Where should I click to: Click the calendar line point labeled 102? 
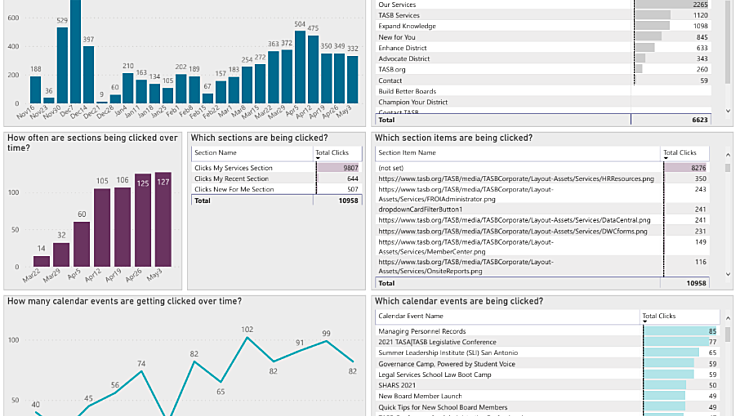(247, 342)
